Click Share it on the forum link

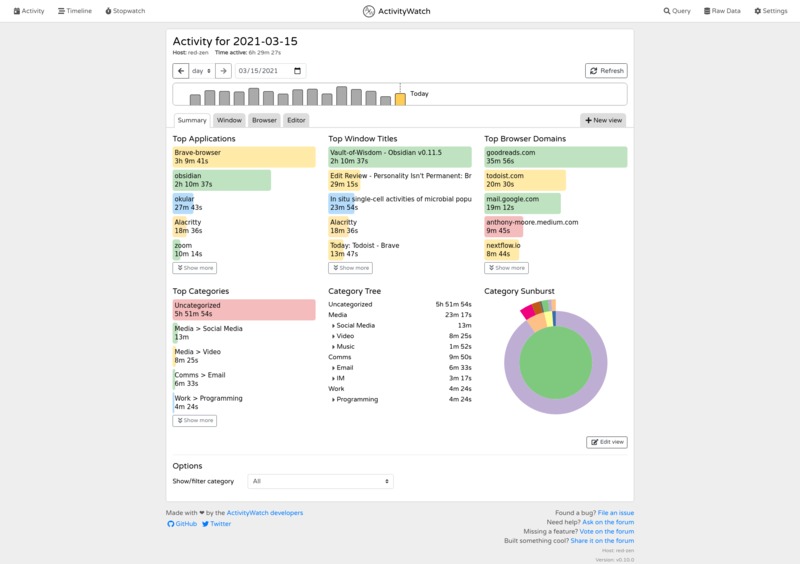(602, 541)
